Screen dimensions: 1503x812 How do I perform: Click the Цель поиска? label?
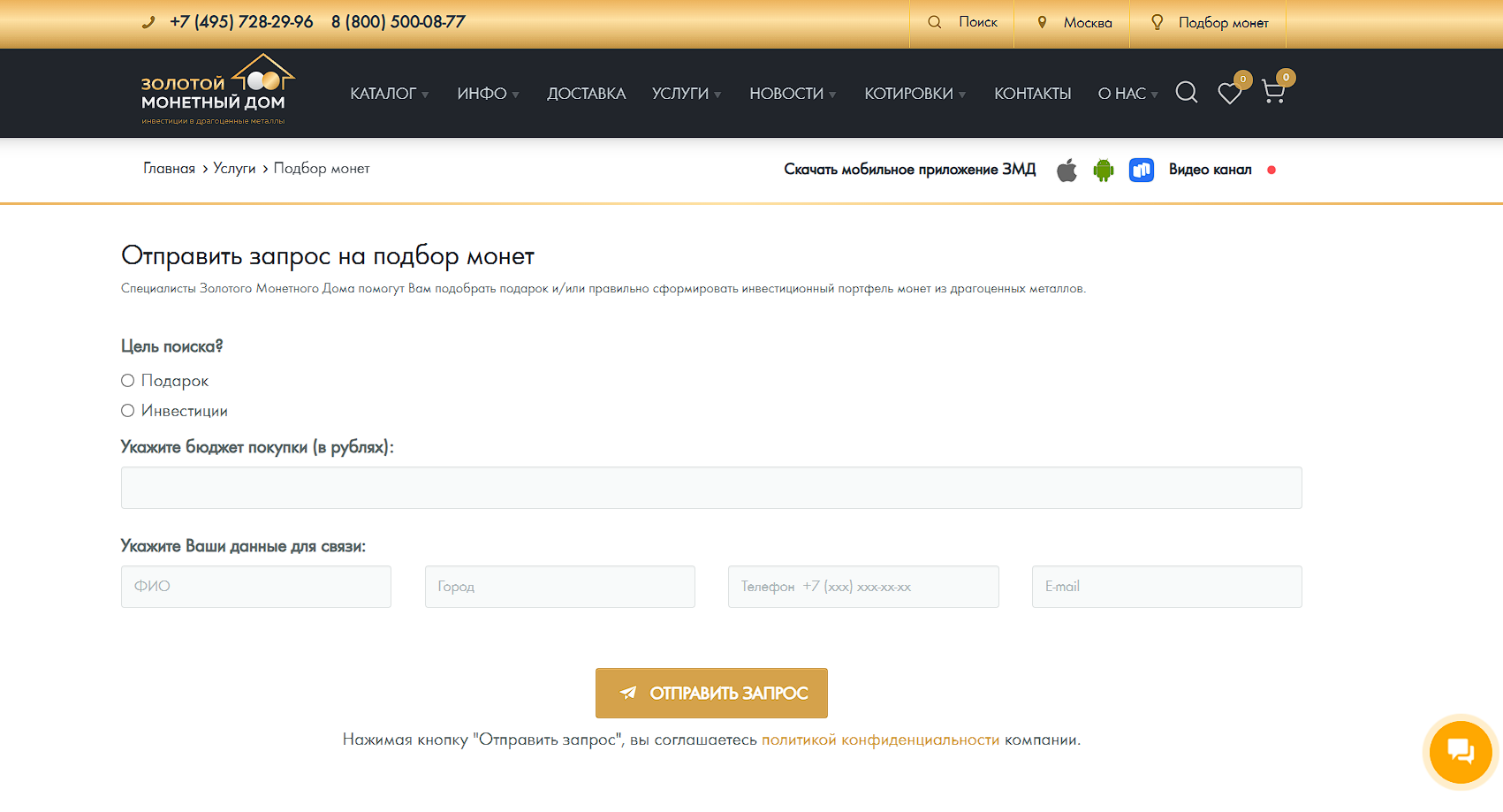(172, 346)
